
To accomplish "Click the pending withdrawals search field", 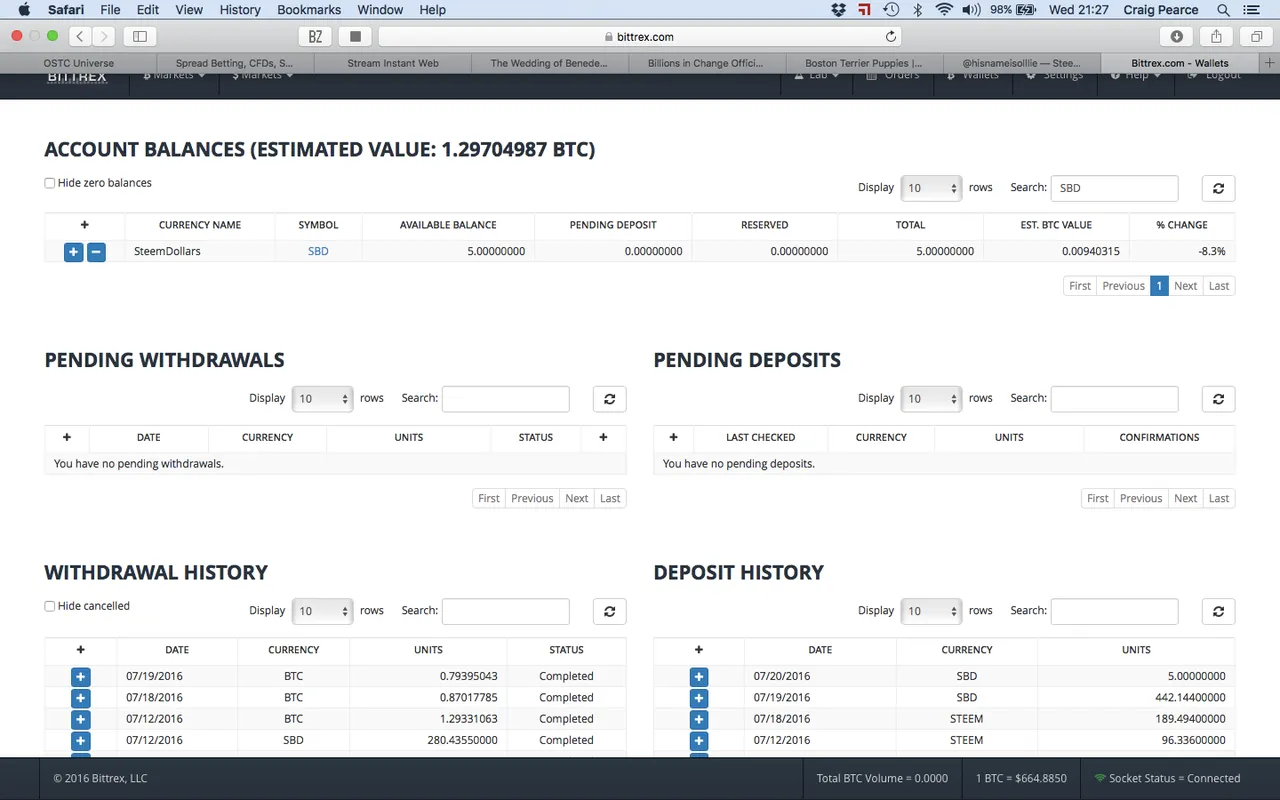I will point(505,399).
